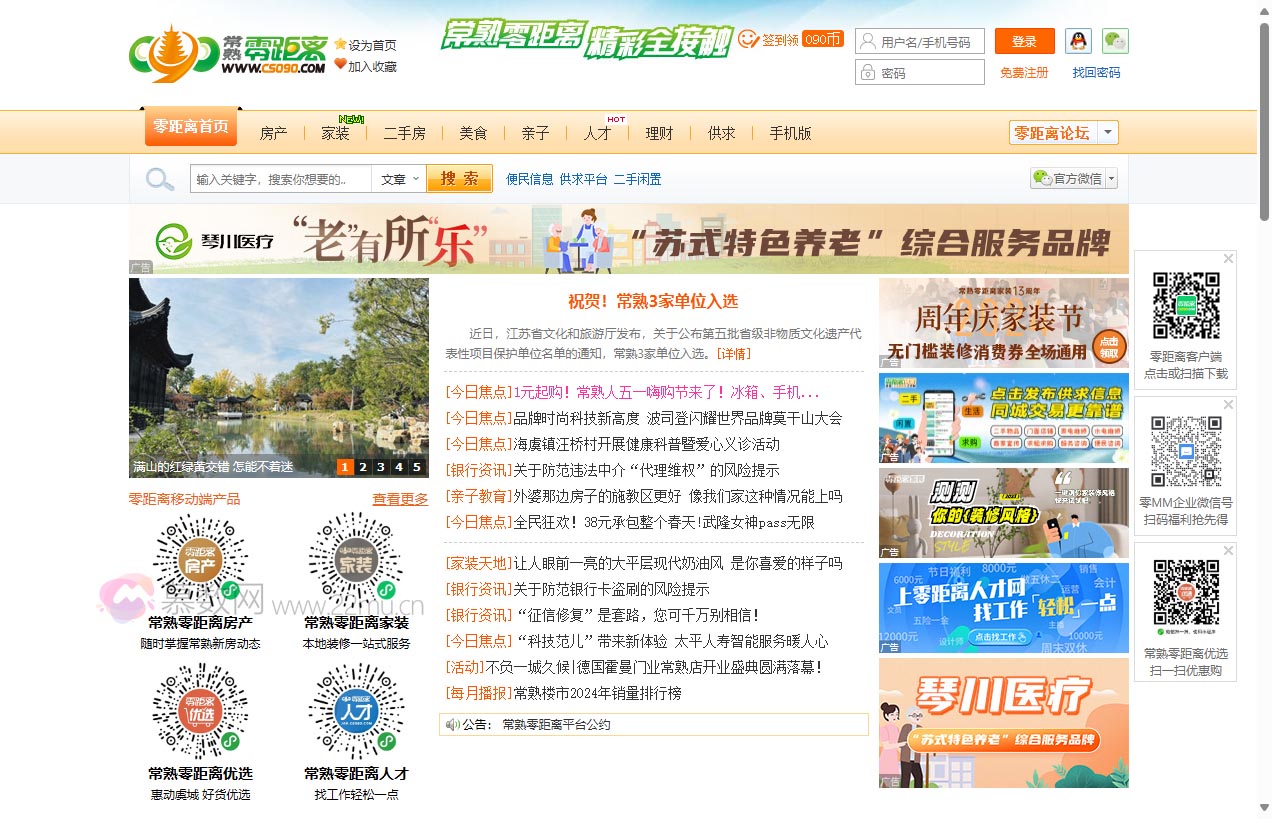Click the official WeChat icon in search bar
This screenshot has width=1272, height=819.
[1043, 178]
